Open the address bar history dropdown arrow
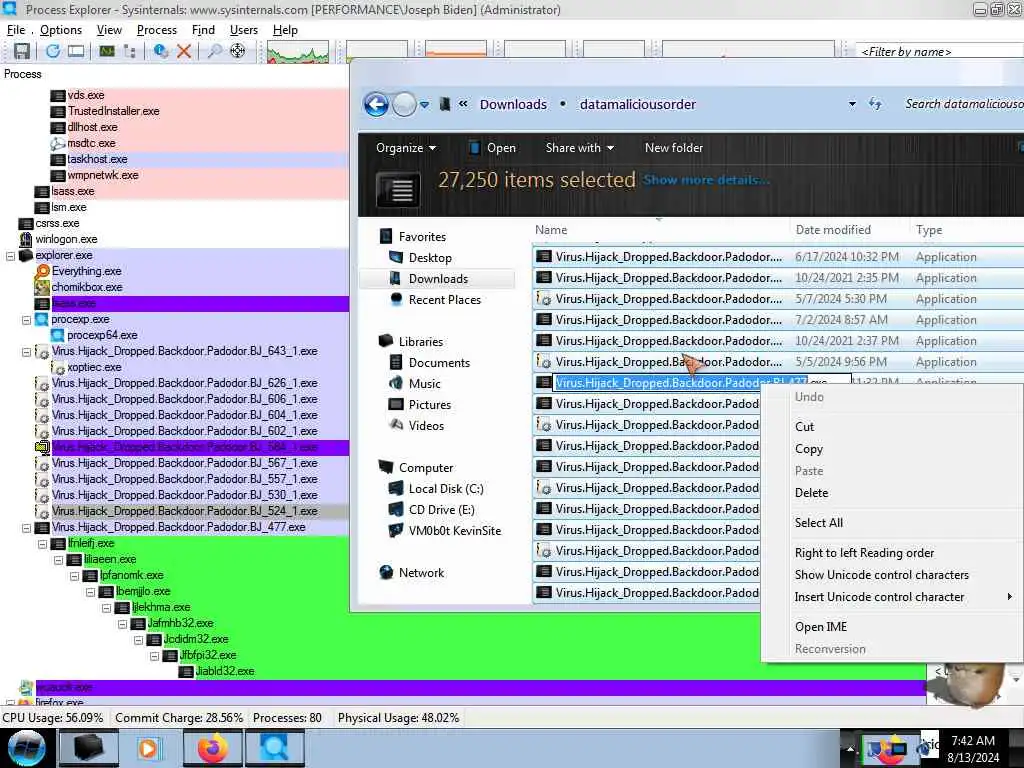The width and height of the screenshot is (1024, 768). pos(852,104)
